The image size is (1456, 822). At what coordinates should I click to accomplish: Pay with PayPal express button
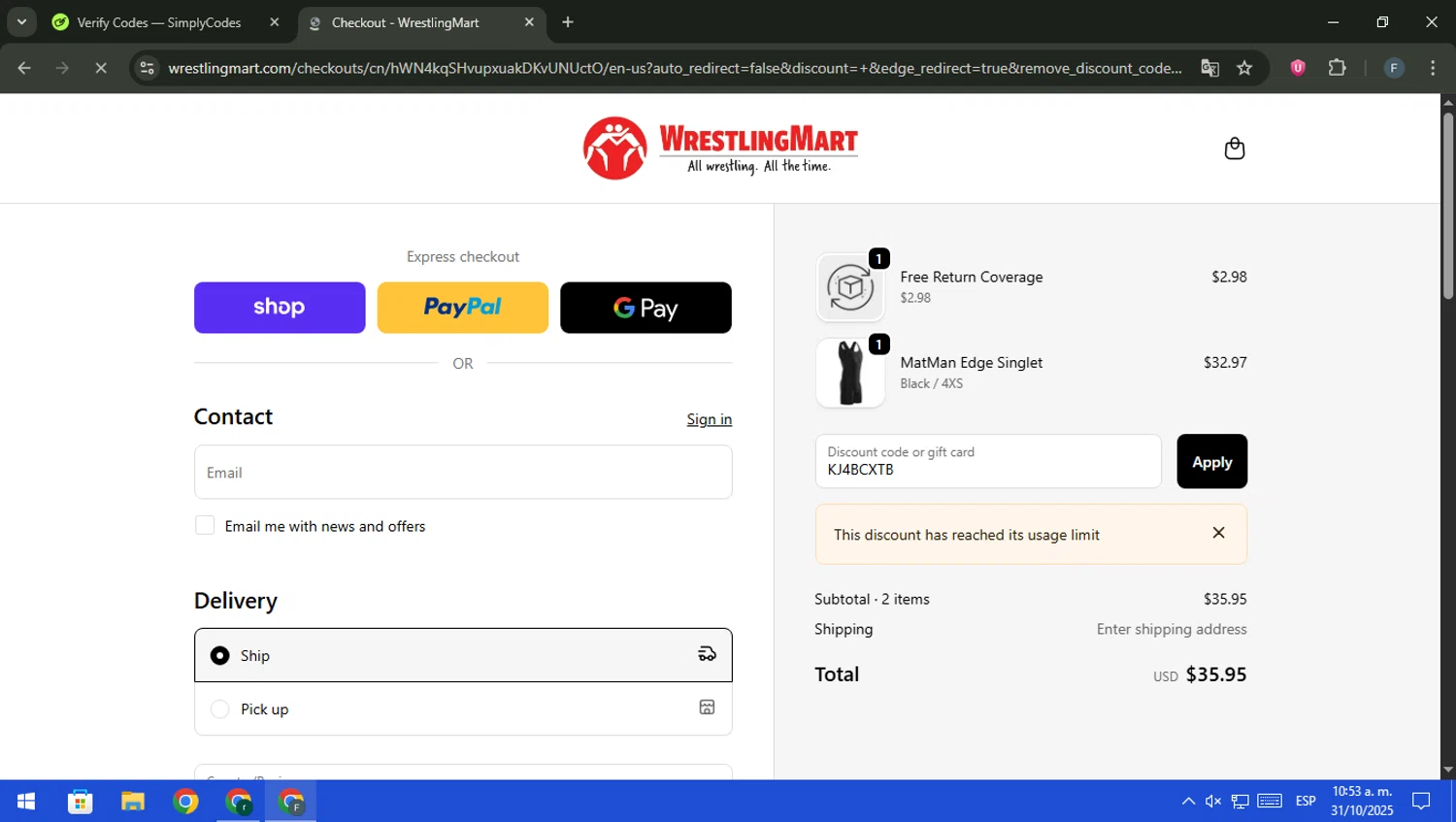[x=462, y=308]
